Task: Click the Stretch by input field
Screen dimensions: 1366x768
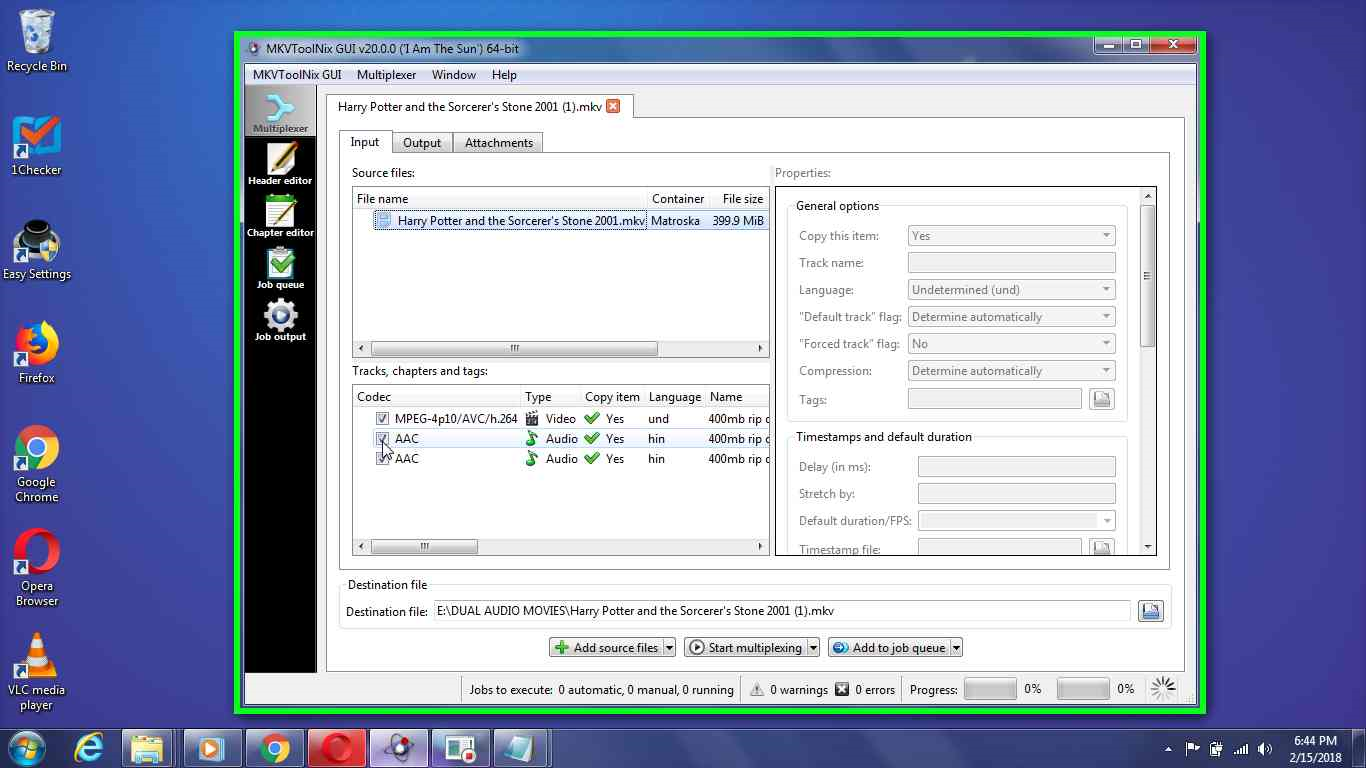Action: (x=1016, y=494)
